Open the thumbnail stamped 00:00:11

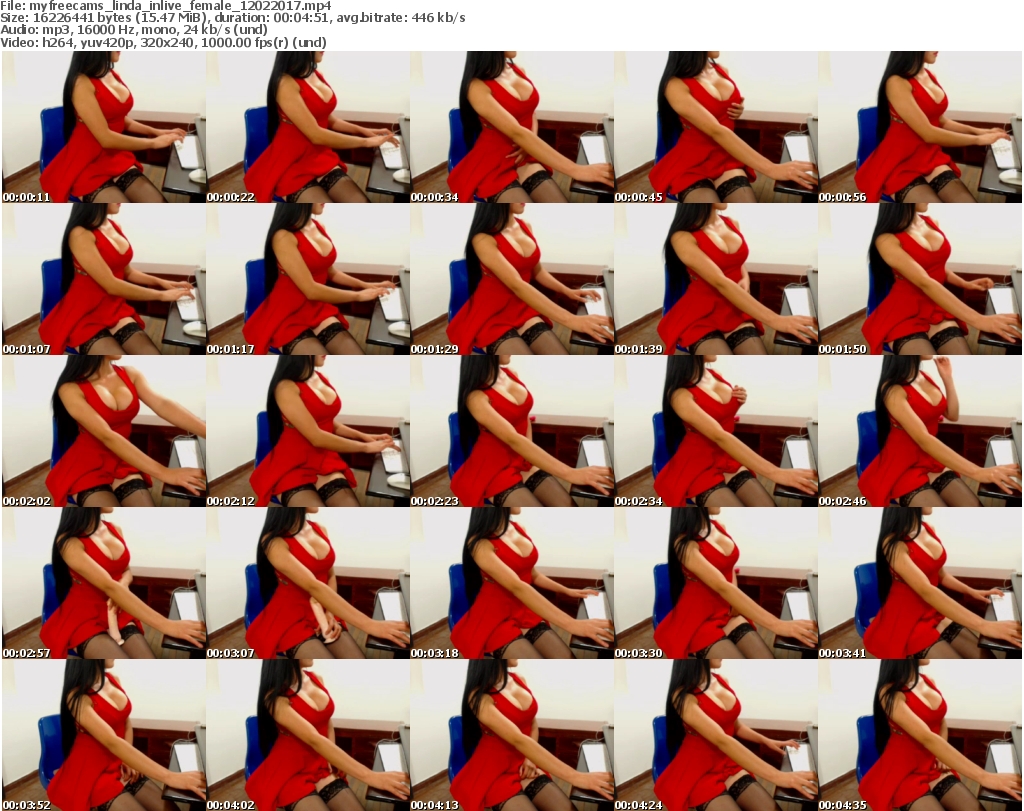104,127
